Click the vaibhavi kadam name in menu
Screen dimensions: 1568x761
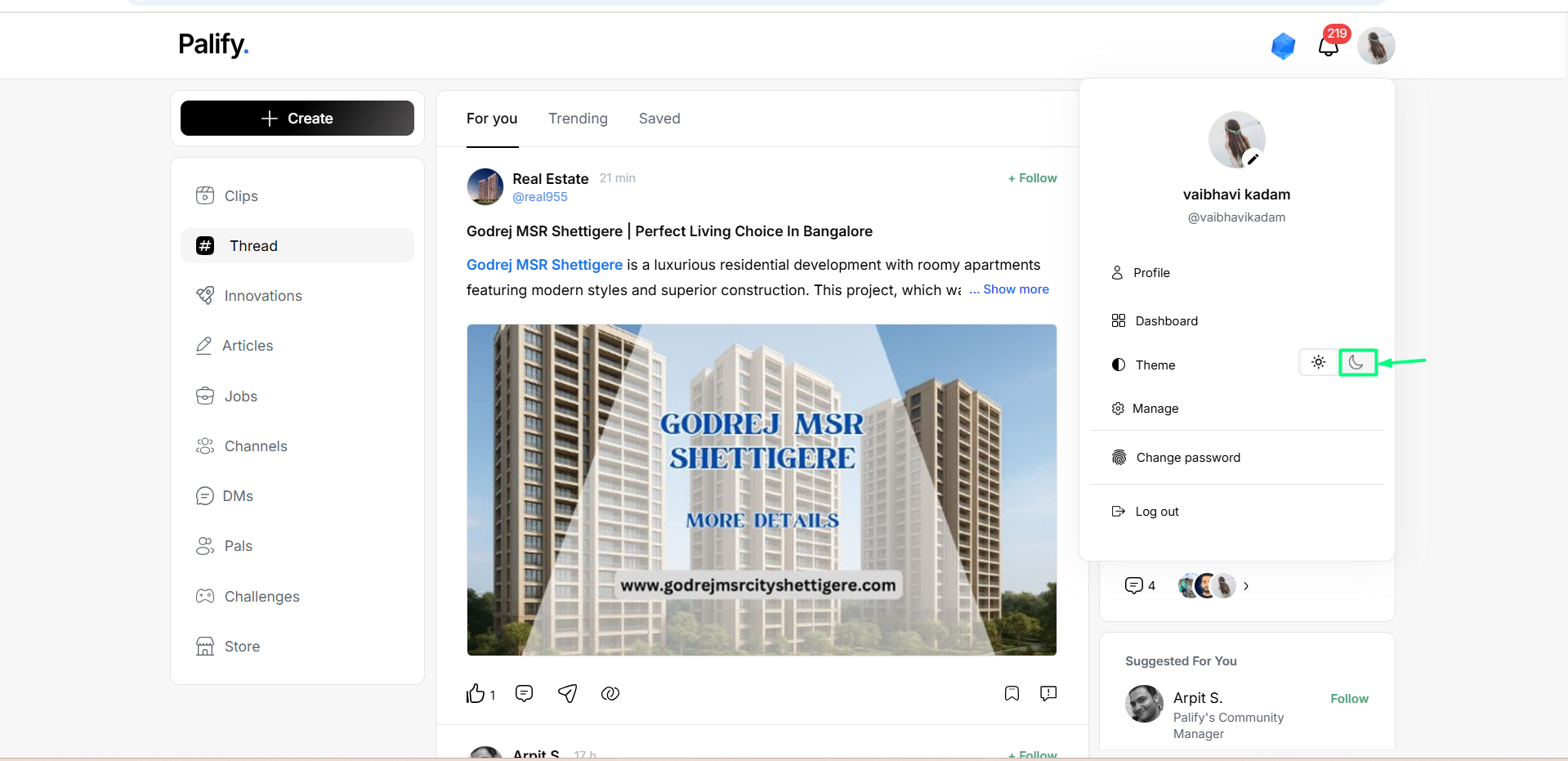(x=1236, y=195)
